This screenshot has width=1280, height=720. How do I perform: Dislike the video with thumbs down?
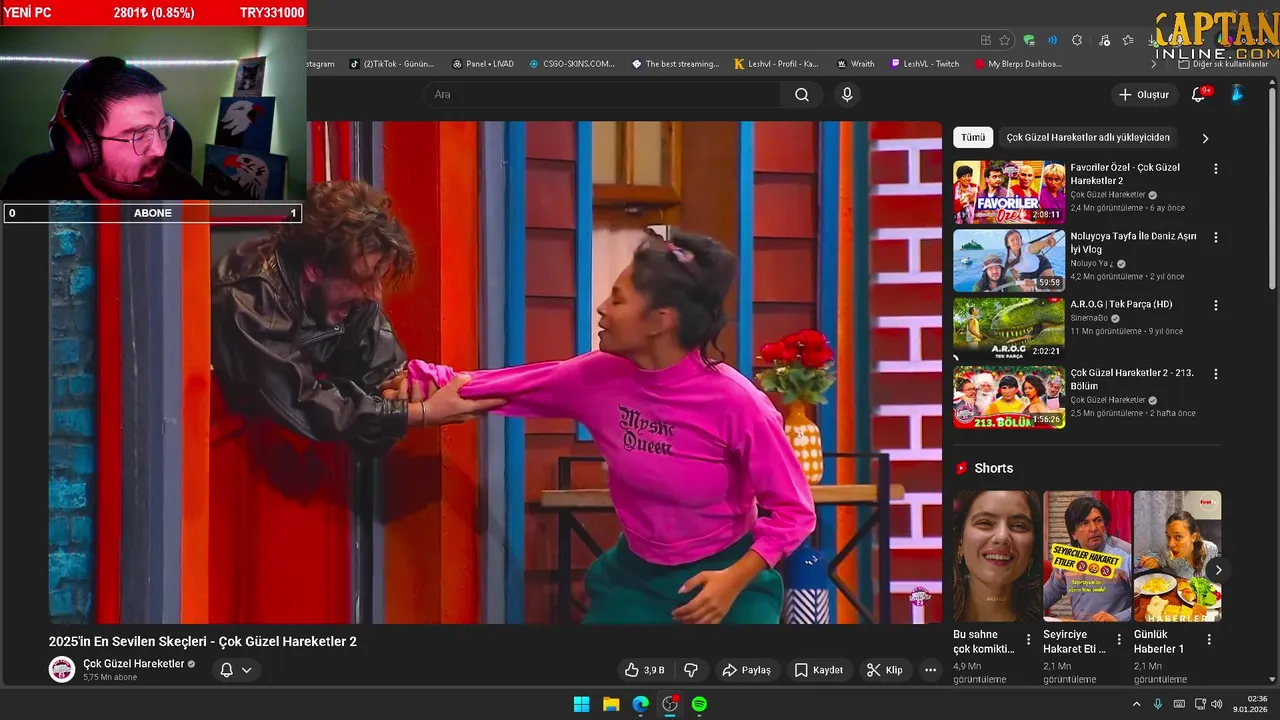coord(690,670)
